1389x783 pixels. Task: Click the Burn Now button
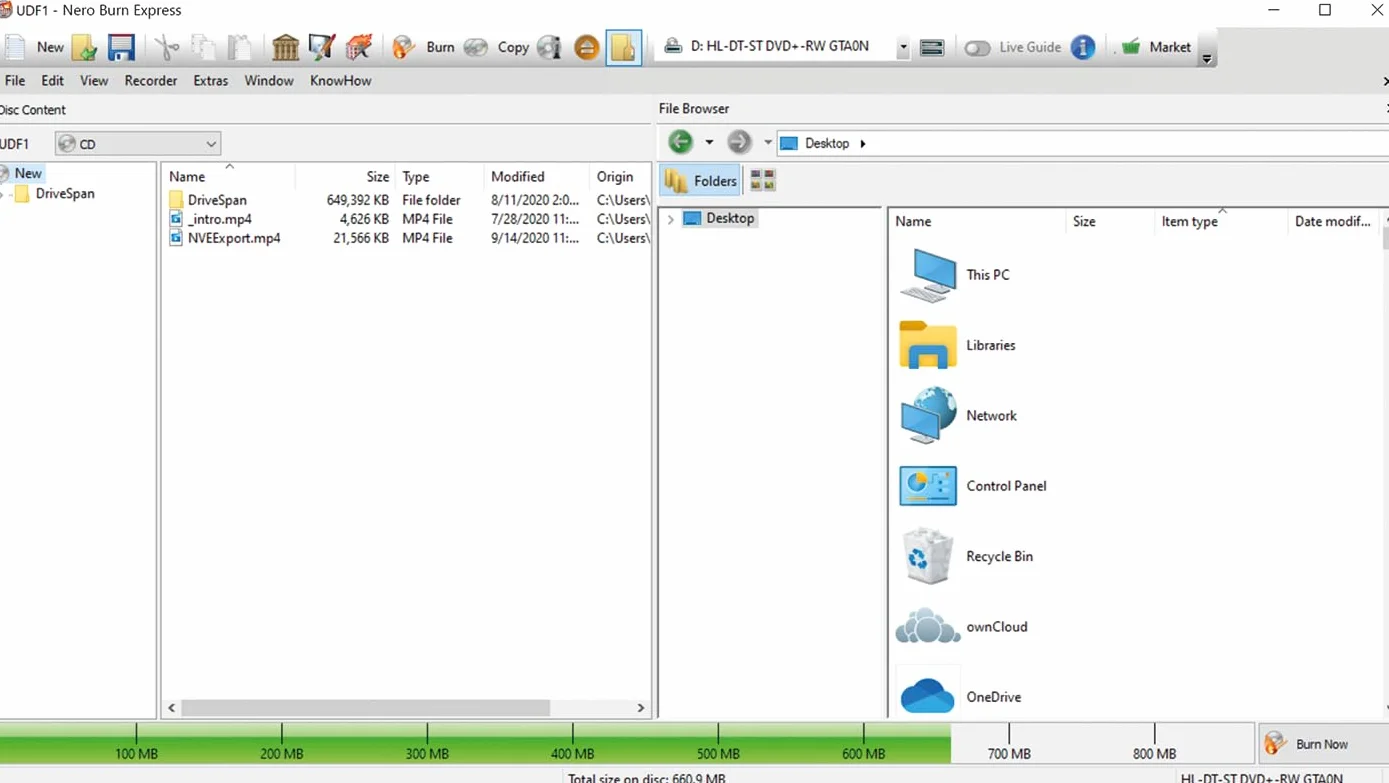coord(1323,744)
